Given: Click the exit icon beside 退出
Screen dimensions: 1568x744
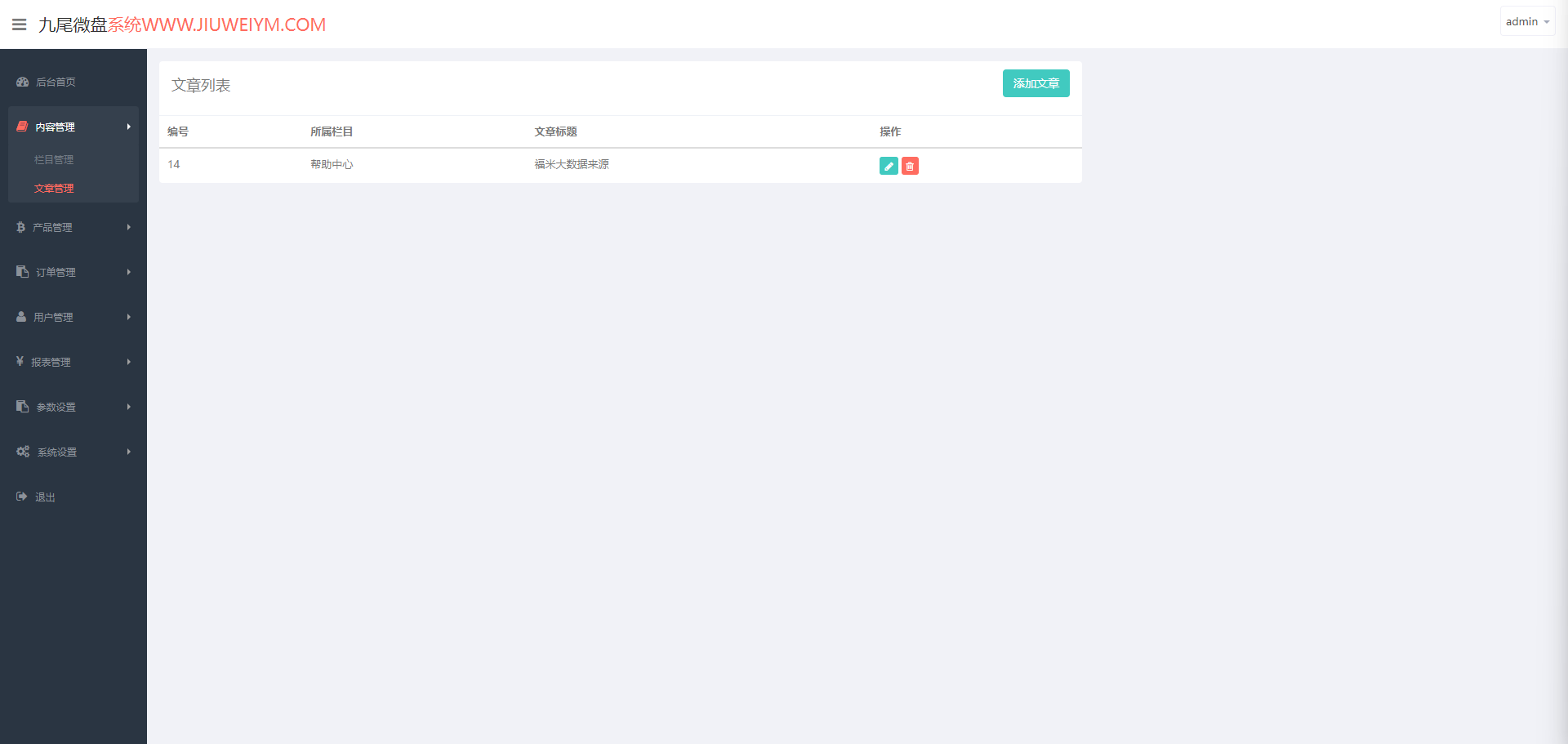Looking at the screenshot, I should coord(22,497).
